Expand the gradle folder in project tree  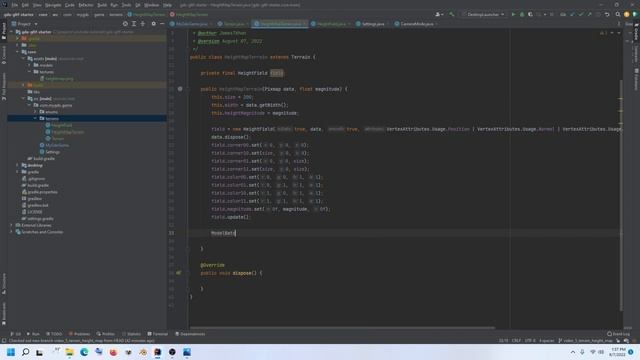coord(18,172)
